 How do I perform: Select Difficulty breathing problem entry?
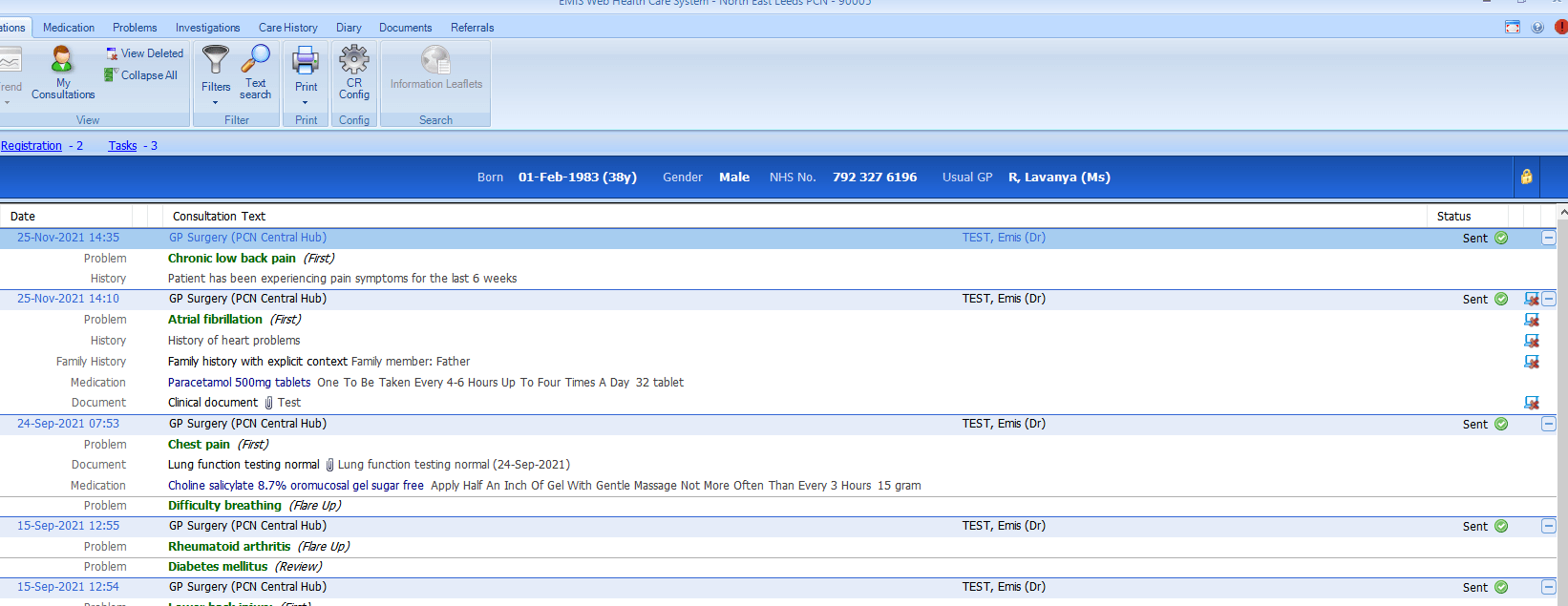pyautogui.click(x=224, y=506)
